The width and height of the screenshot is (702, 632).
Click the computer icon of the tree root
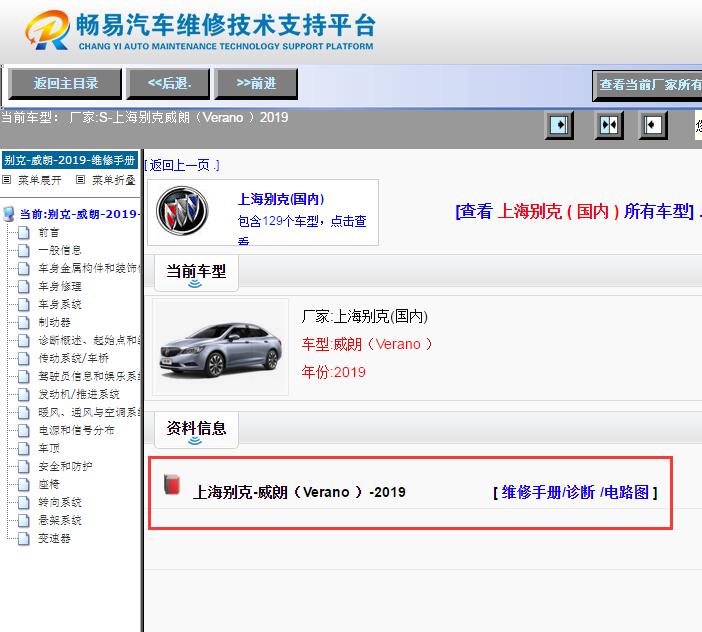coord(9,214)
